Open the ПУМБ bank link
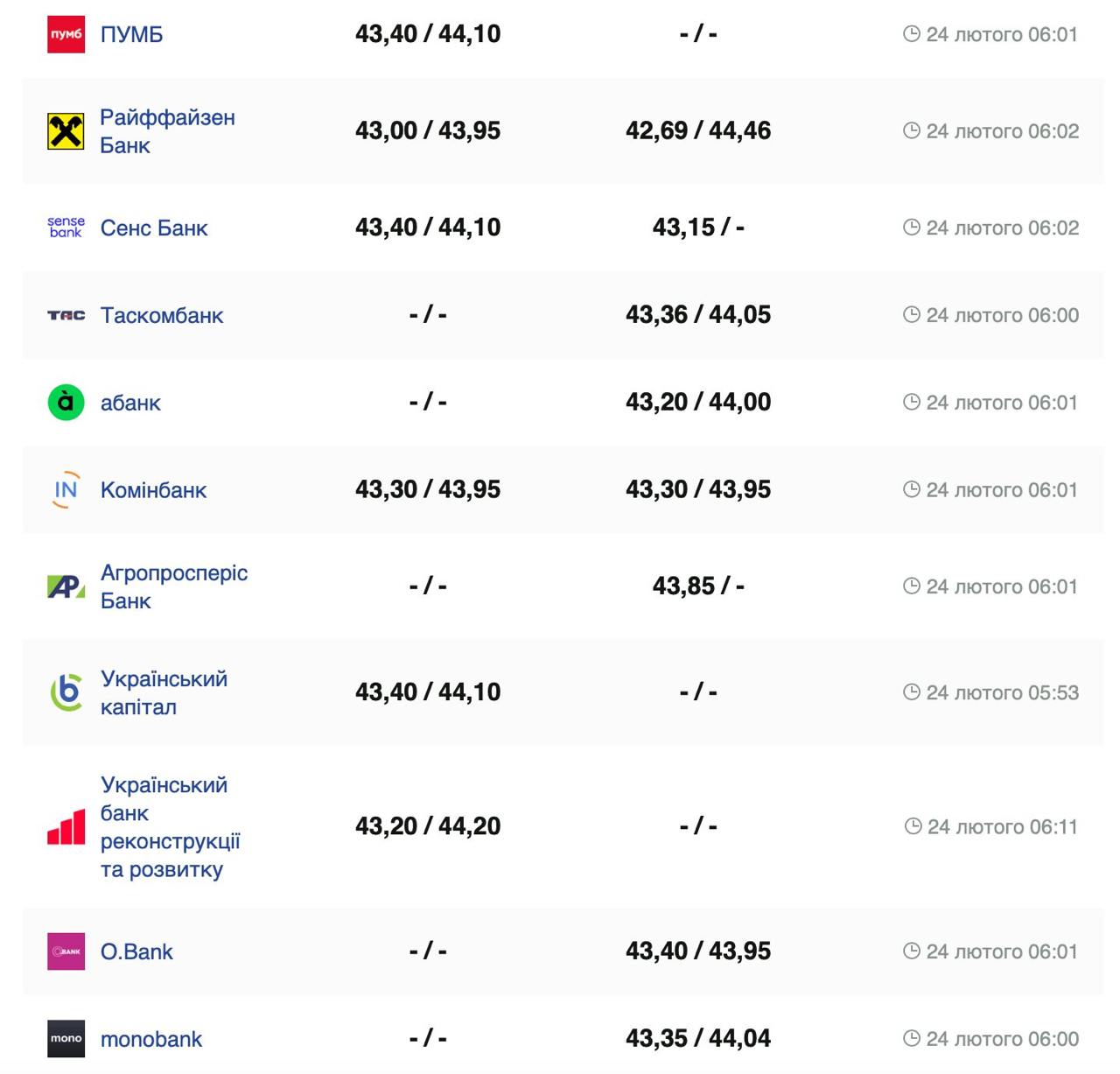Image resolution: width=1120 pixels, height=1074 pixels. tap(131, 34)
